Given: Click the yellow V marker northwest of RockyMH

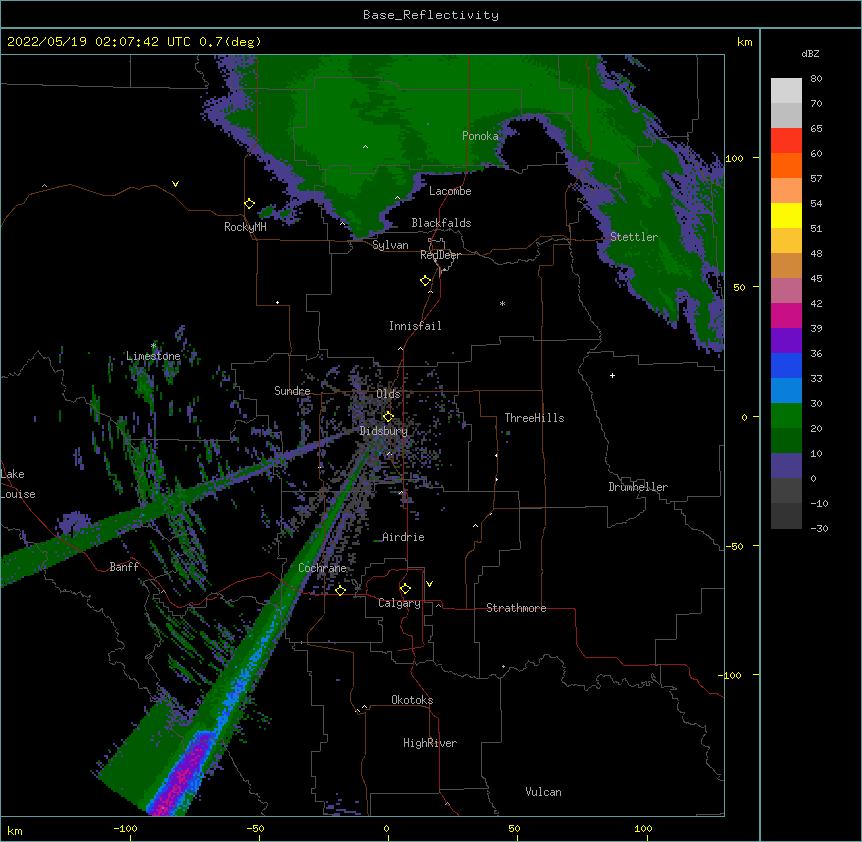Looking at the screenshot, I should (175, 184).
